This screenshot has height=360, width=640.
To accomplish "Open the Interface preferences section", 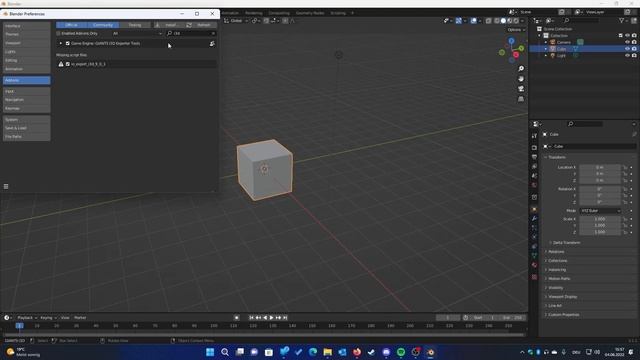I will 27,26.
